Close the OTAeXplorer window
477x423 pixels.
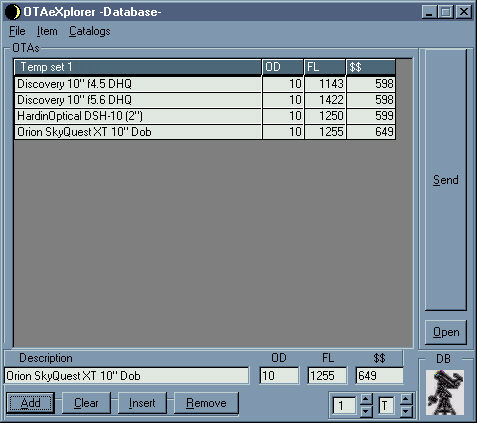(464, 12)
